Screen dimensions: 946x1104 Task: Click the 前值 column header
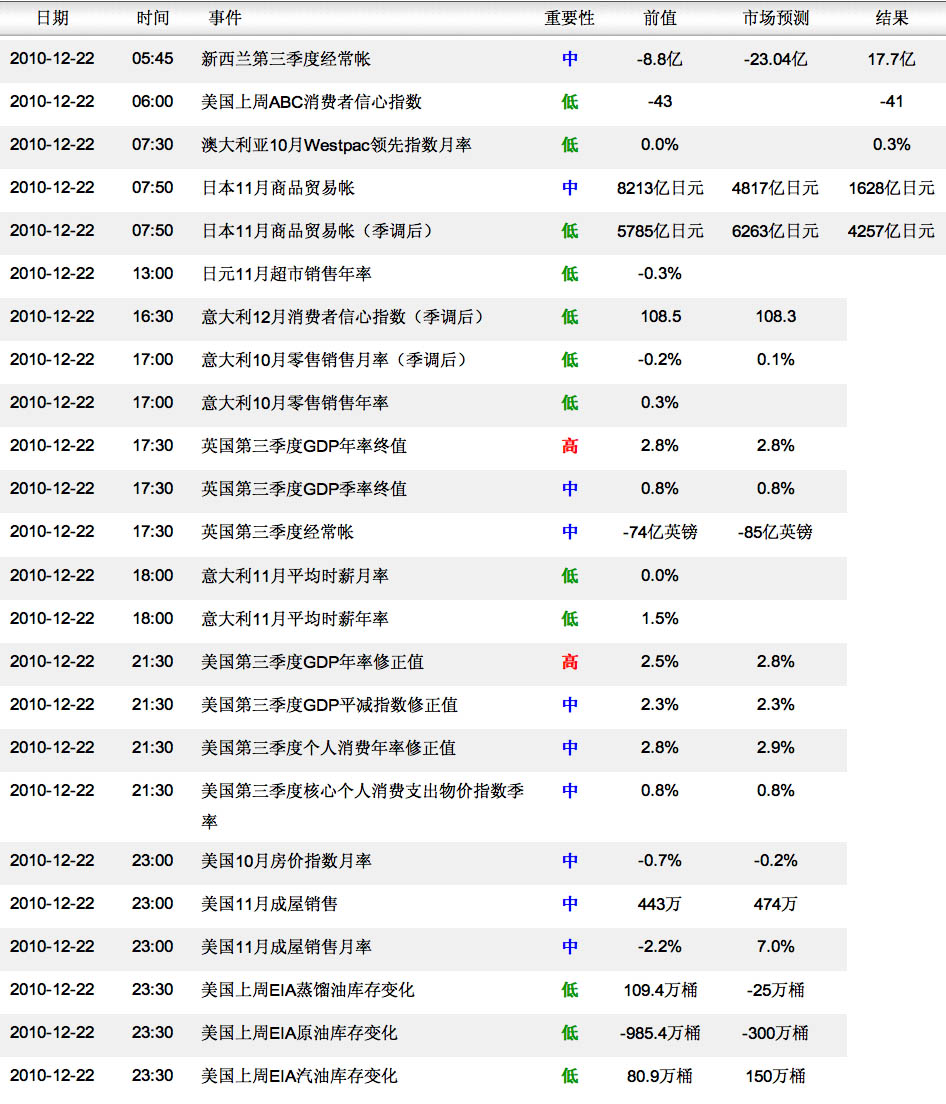tap(660, 18)
